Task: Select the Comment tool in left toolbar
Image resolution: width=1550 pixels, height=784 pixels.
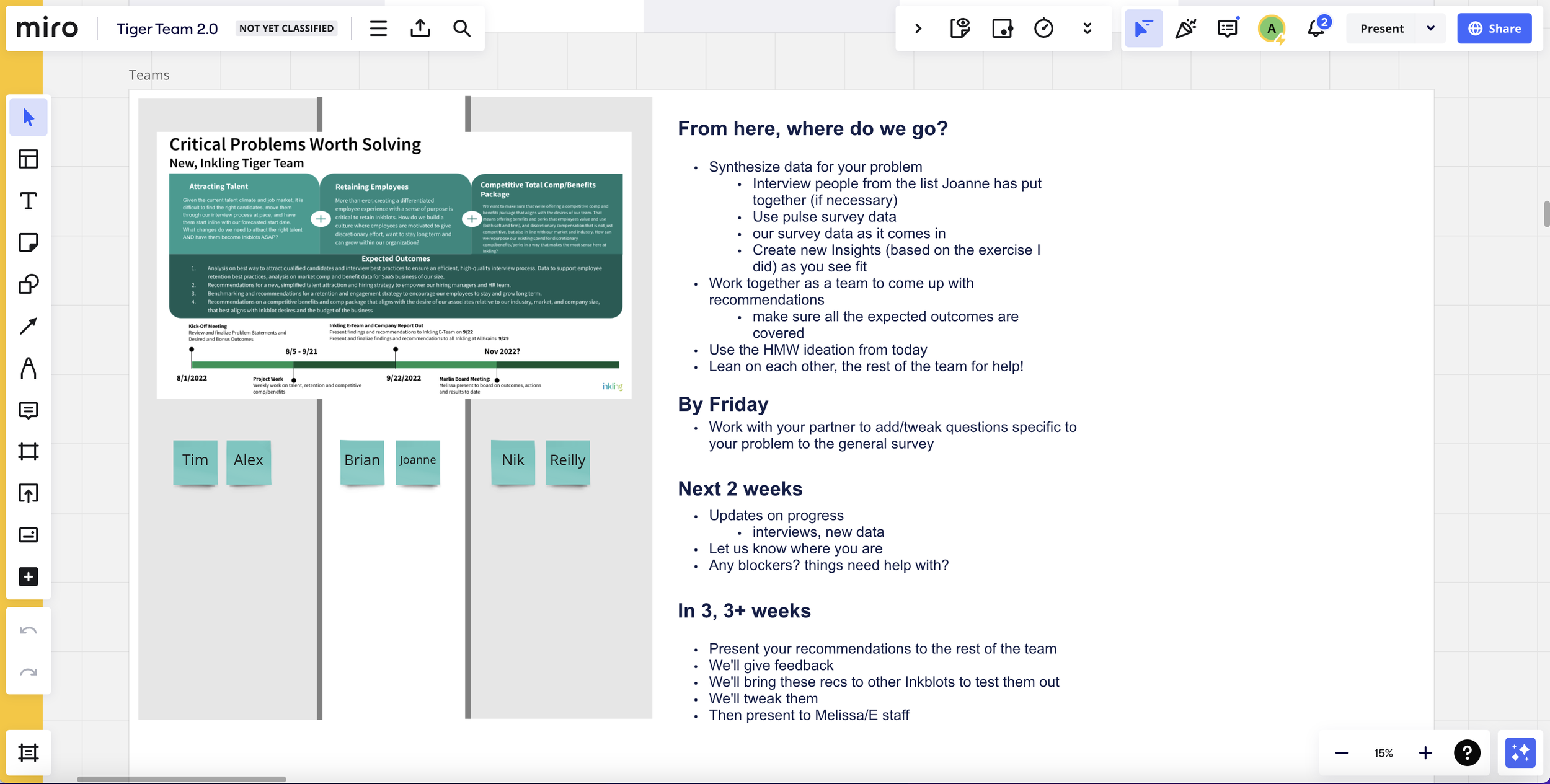Action: (29, 410)
